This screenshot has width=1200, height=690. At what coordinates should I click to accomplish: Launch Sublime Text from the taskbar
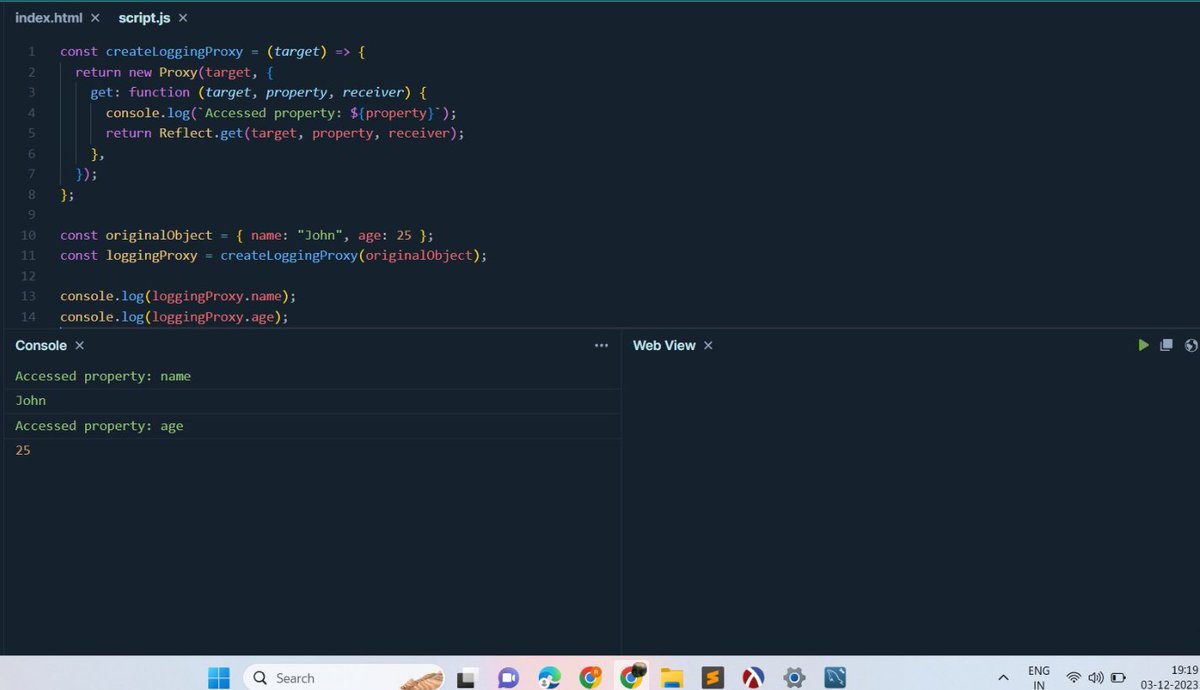coord(712,678)
